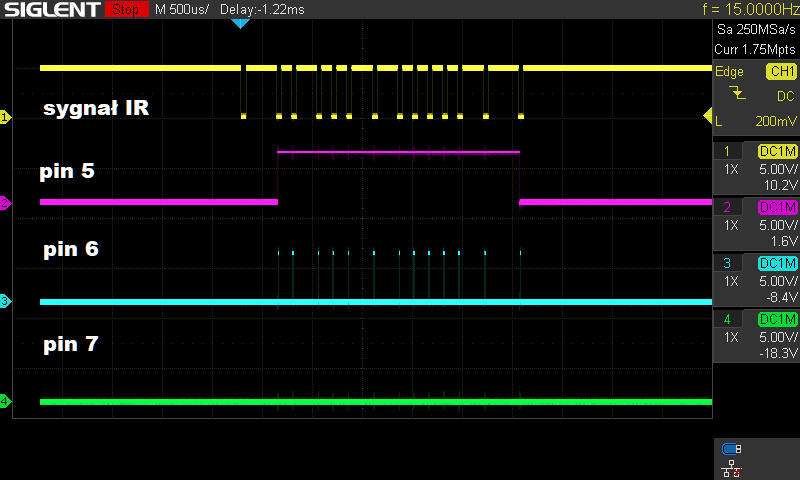The height and width of the screenshot is (480, 800).
Task: Click the yellow trigger level arrow marker
Action: [x=708, y=116]
